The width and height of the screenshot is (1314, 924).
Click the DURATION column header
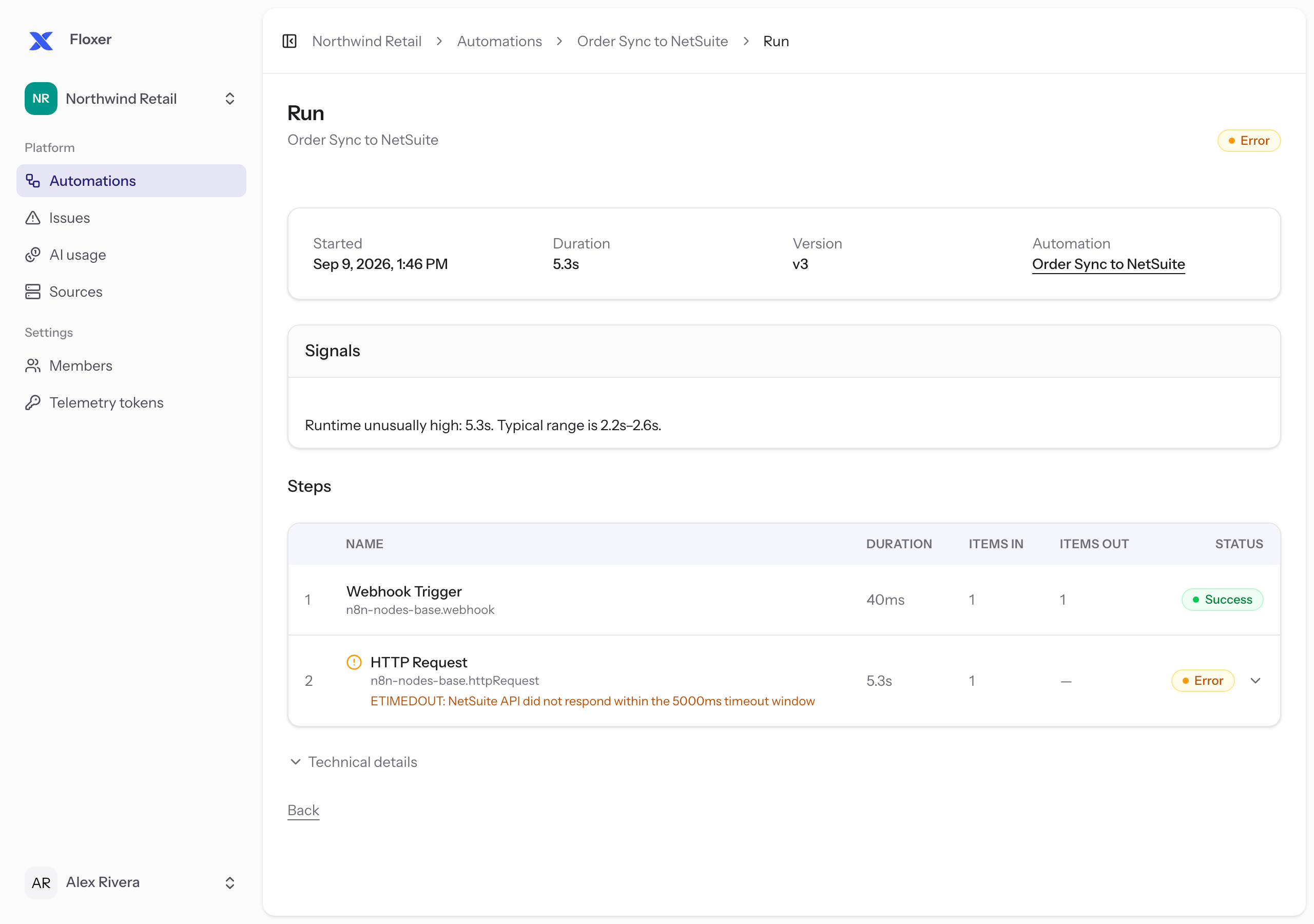pos(899,544)
